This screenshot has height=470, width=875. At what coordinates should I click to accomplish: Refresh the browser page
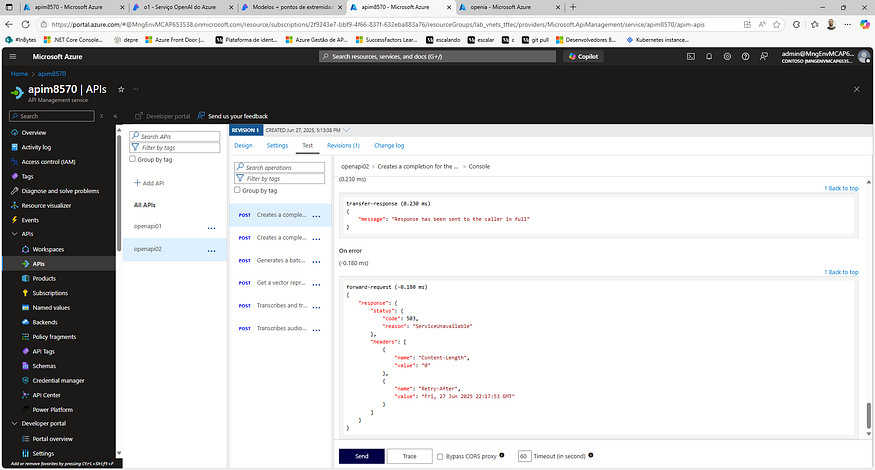point(25,25)
